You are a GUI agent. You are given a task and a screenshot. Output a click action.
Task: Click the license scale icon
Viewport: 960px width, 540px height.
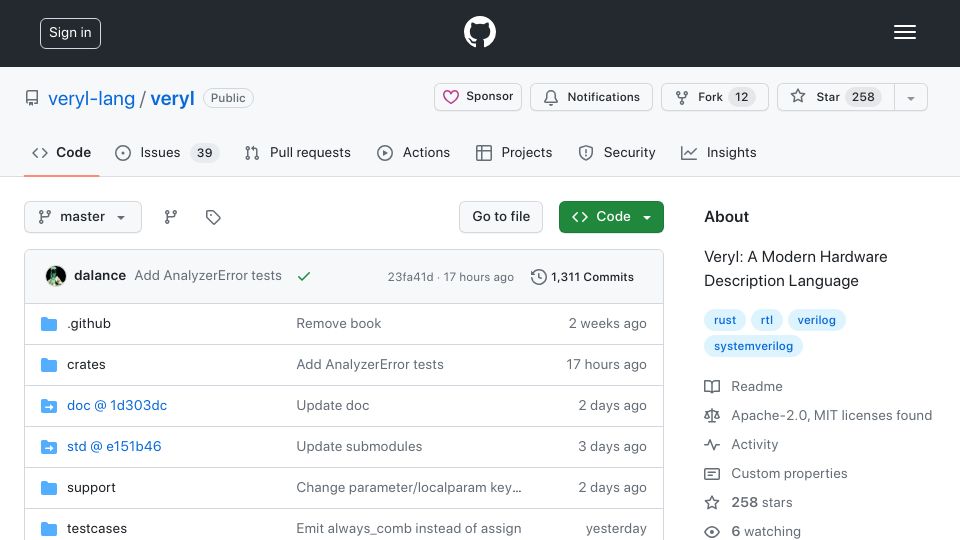712,416
